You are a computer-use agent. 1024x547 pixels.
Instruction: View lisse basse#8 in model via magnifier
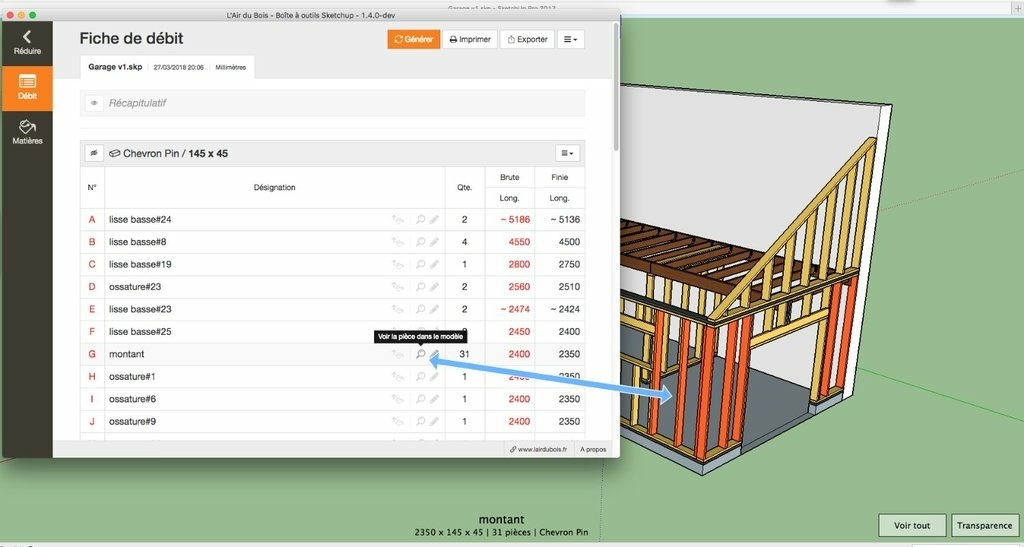(421, 242)
